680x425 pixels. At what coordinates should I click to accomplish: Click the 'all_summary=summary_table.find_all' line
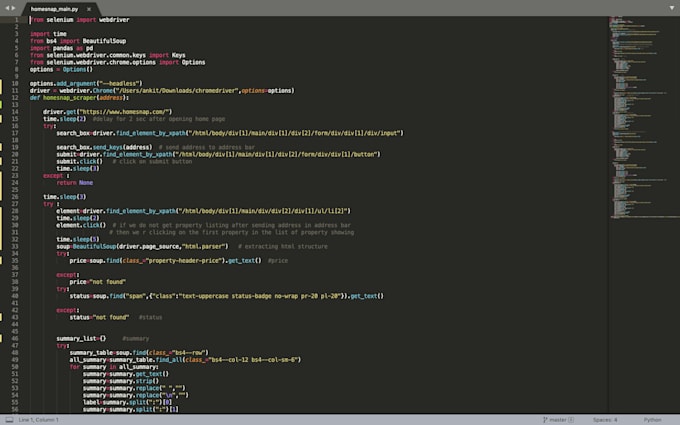[x=185, y=360]
